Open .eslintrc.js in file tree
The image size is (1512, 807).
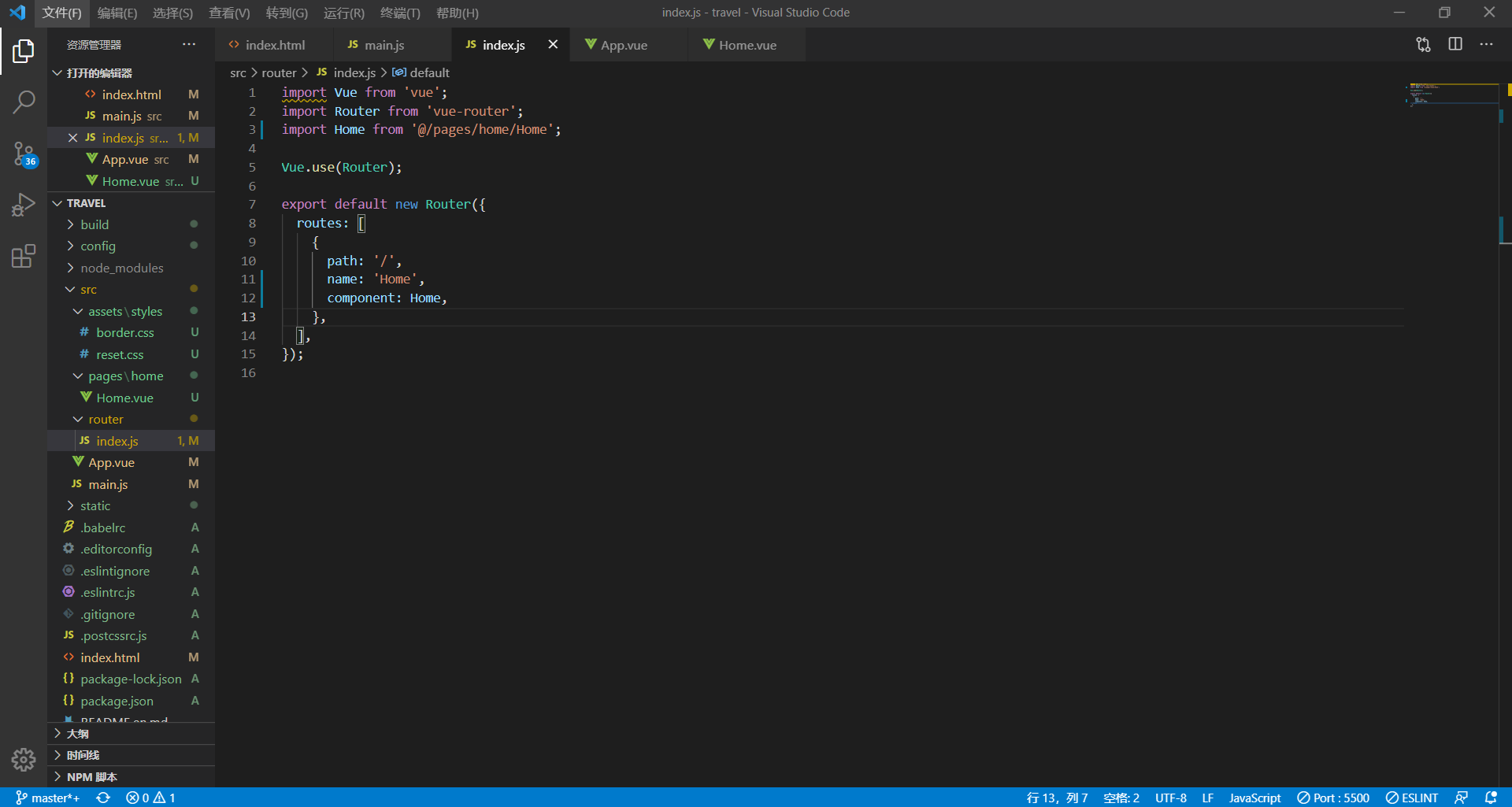point(131,593)
